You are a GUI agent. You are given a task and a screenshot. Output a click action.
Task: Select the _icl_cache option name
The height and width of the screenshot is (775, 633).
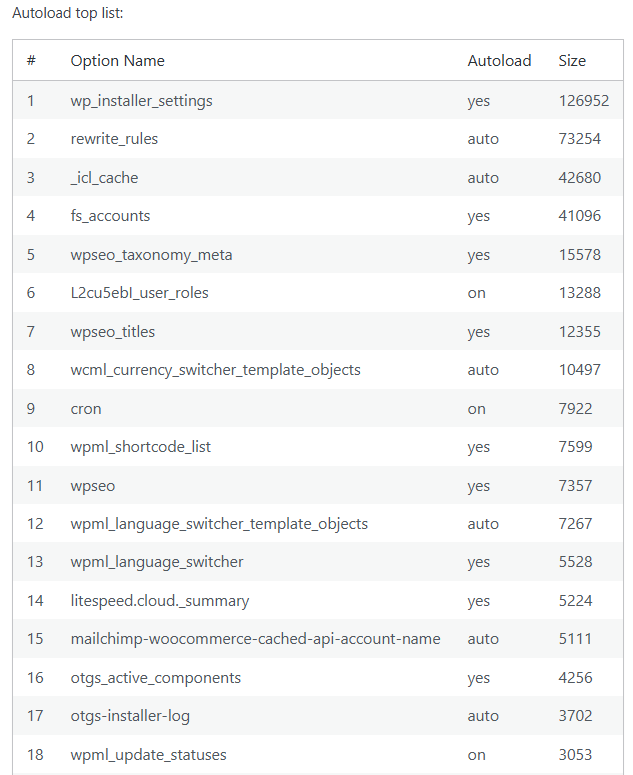pyautogui.click(x=104, y=178)
